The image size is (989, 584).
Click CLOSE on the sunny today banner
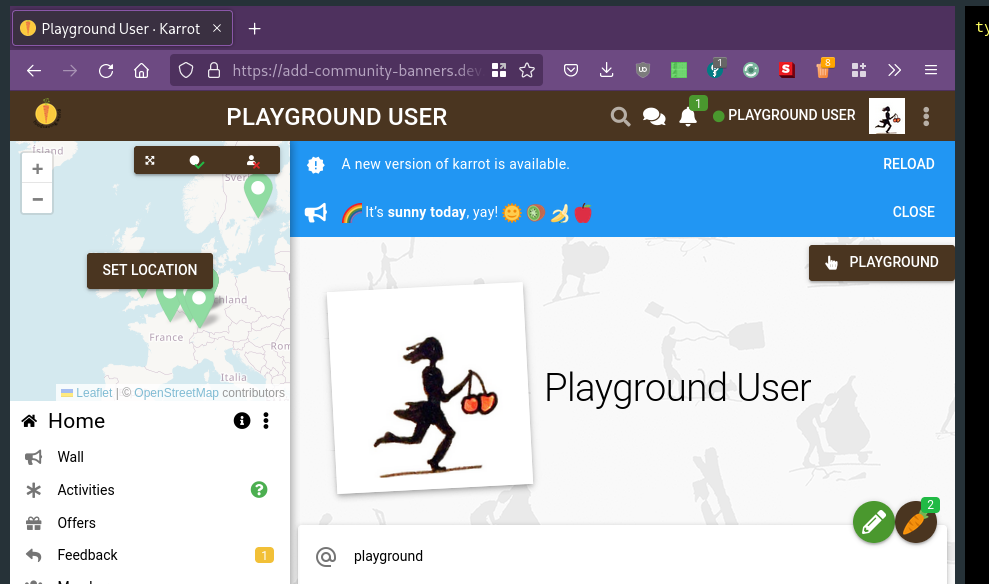913,212
